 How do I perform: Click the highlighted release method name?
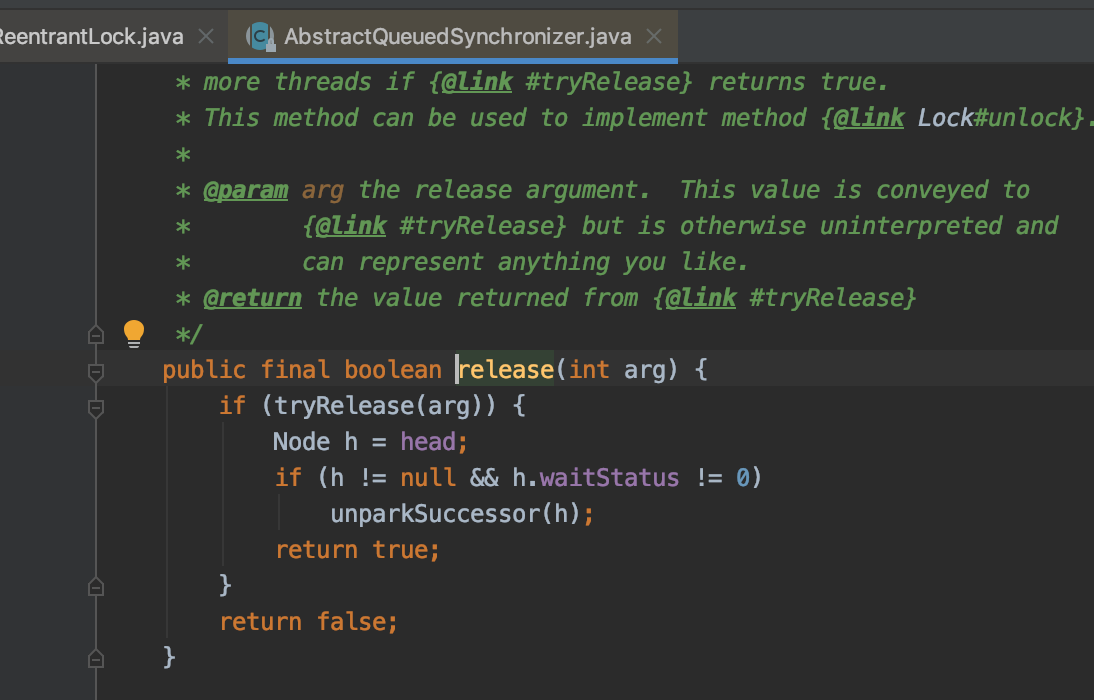pyautogui.click(x=506, y=370)
